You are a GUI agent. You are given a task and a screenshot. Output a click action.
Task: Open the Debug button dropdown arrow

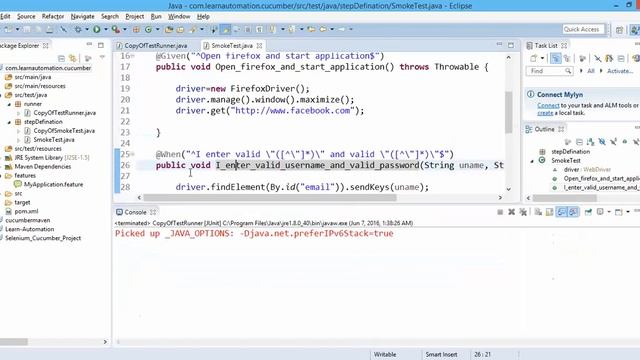[87, 29]
